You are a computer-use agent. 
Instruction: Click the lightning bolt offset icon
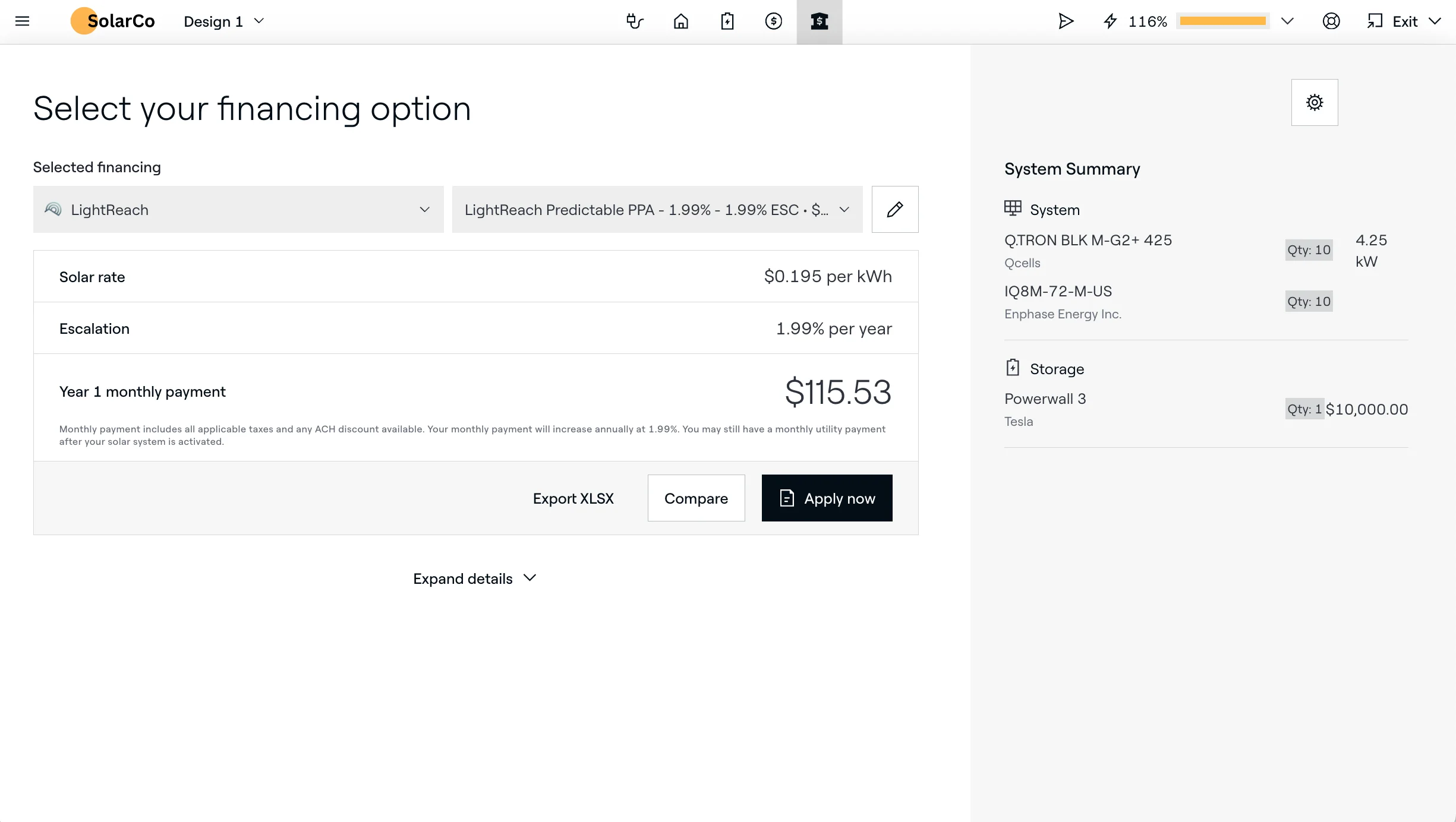pyautogui.click(x=1110, y=21)
